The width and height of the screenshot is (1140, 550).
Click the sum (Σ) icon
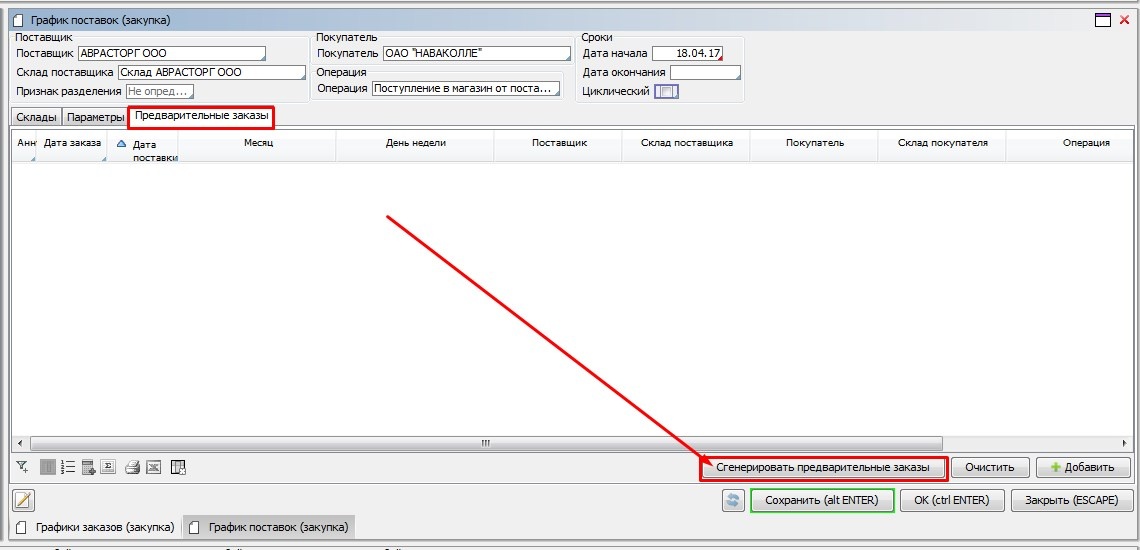(x=109, y=467)
